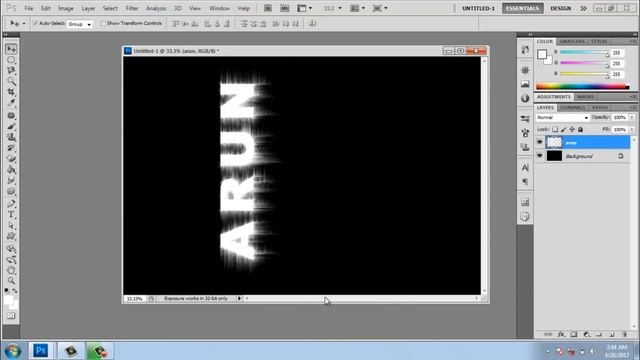
Task: Open the Auto-Select Group dropdown
Action: (x=80, y=24)
